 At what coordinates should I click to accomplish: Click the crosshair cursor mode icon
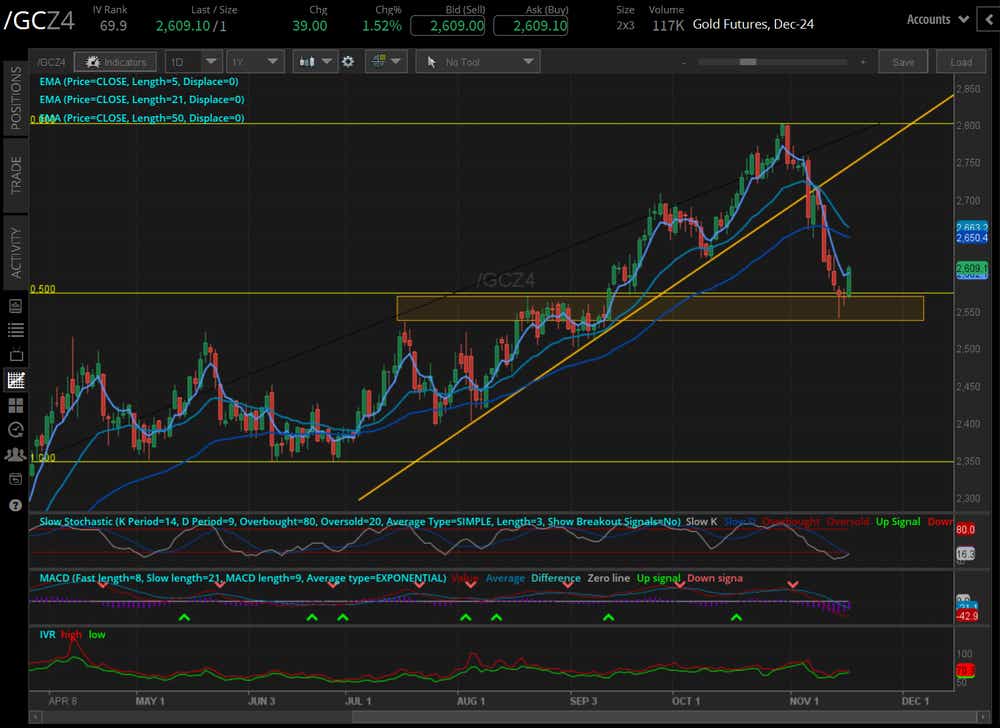point(379,61)
